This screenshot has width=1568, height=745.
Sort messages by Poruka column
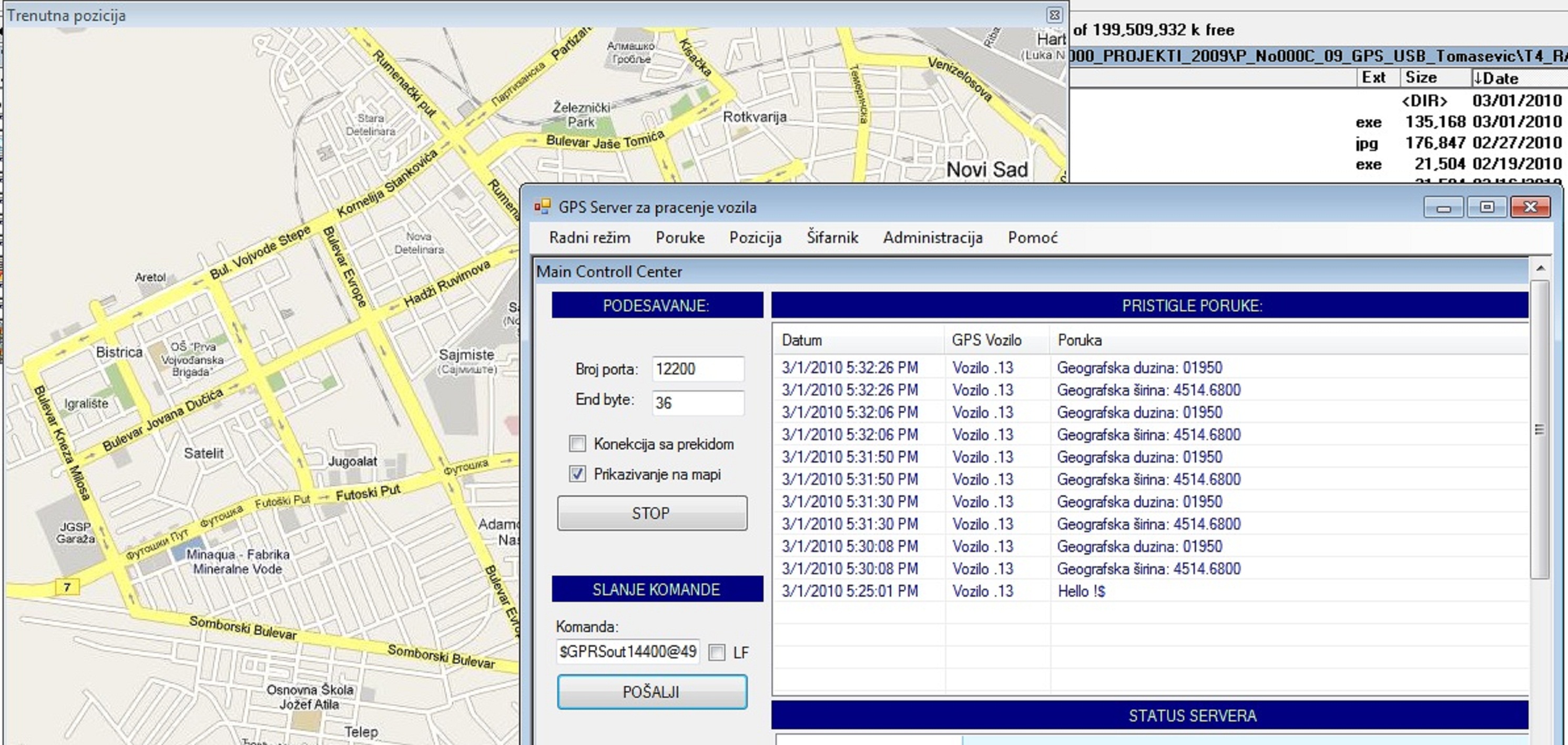[x=1289, y=340]
